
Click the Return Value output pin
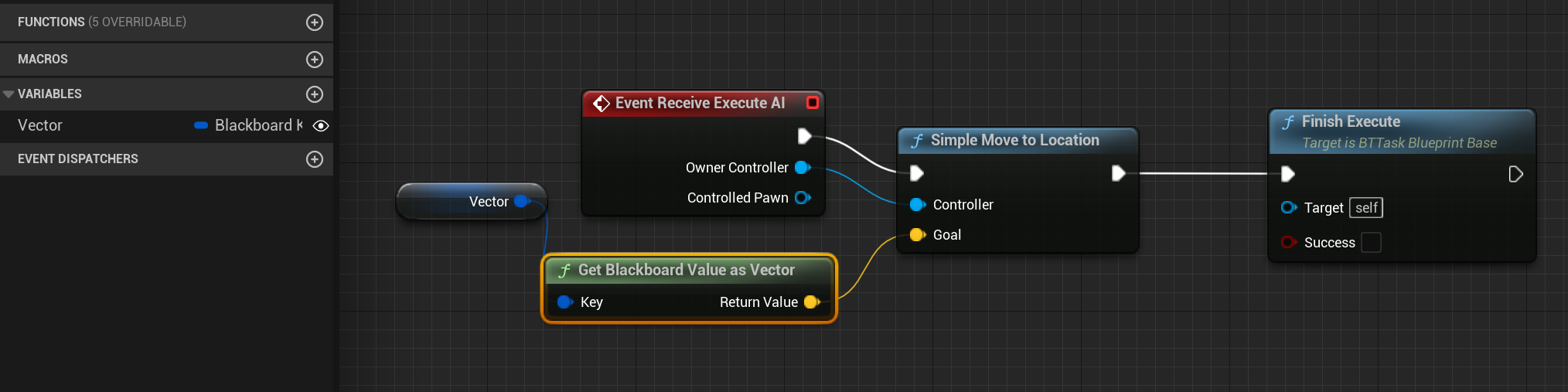(x=811, y=302)
